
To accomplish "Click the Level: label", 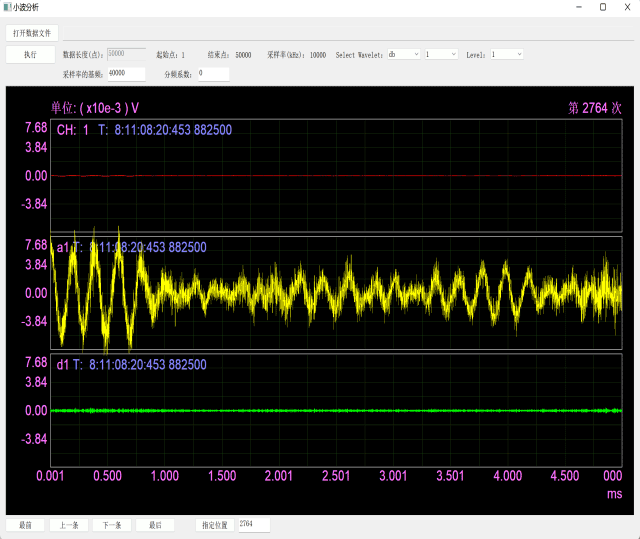I will point(476,55).
